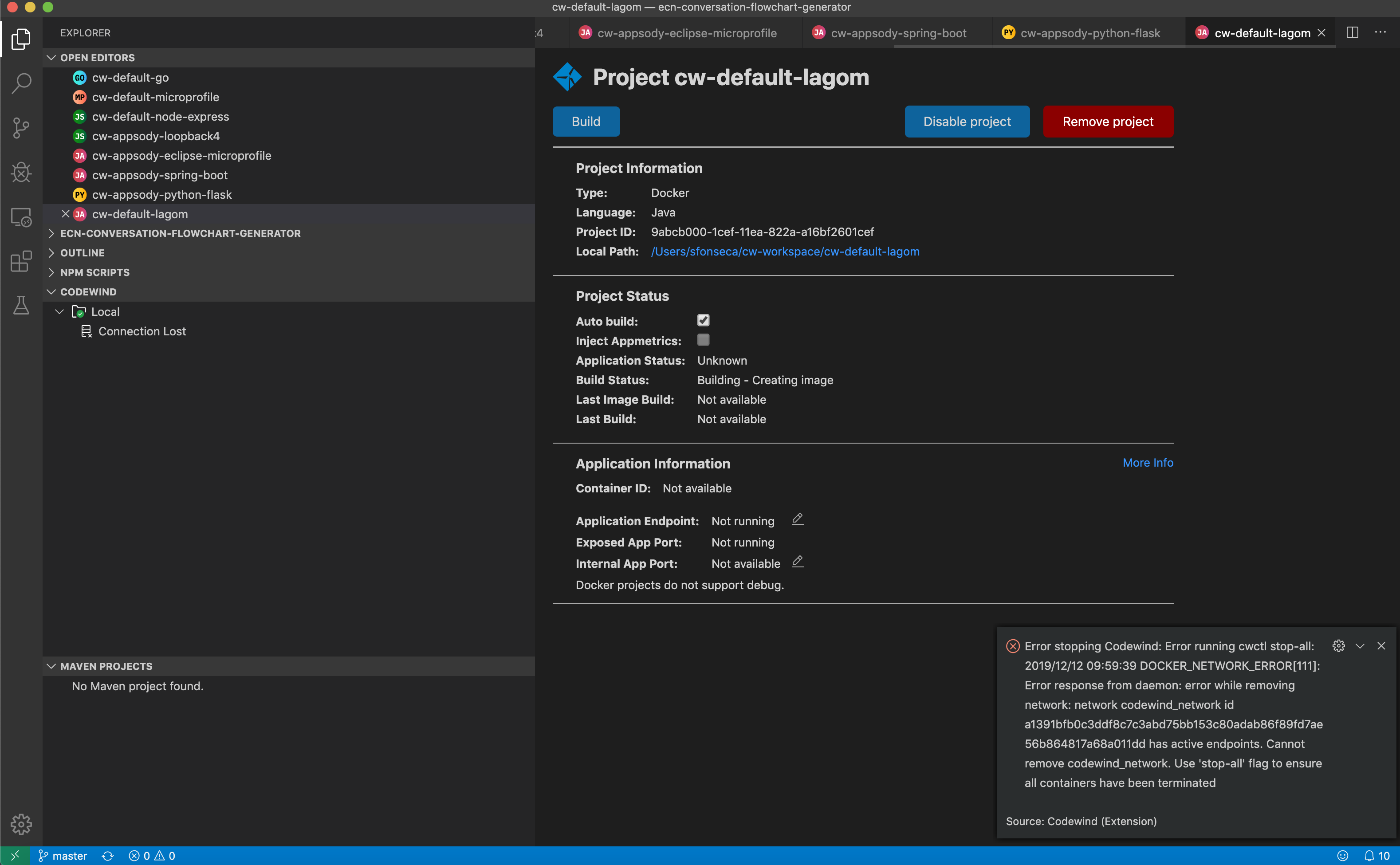Click the edit pencil next to Application Endpoint
The image size is (1400, 865).
point(798,519)
